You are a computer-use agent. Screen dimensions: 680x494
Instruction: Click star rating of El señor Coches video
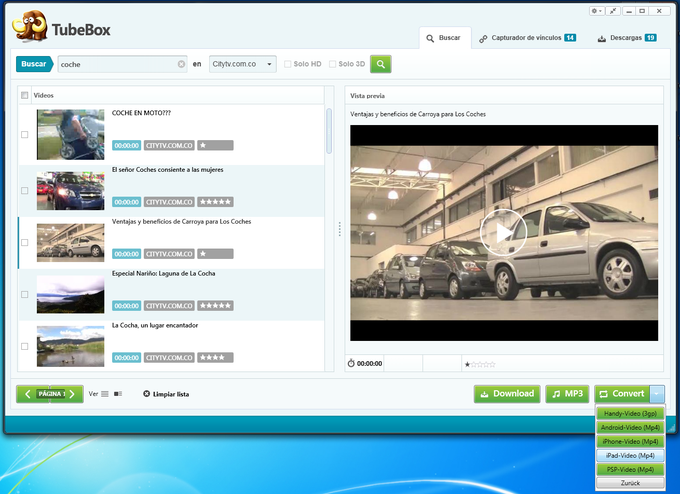click(x=215, y=202)
